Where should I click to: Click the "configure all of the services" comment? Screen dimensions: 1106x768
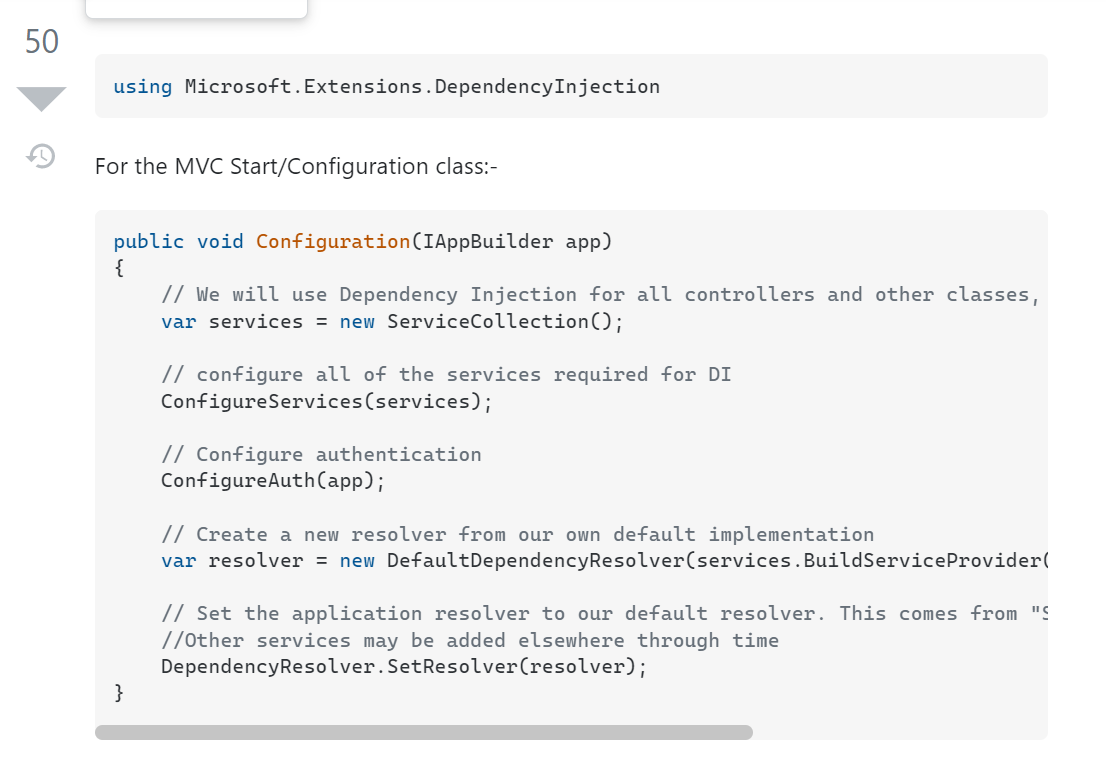[x=446, y=374]
